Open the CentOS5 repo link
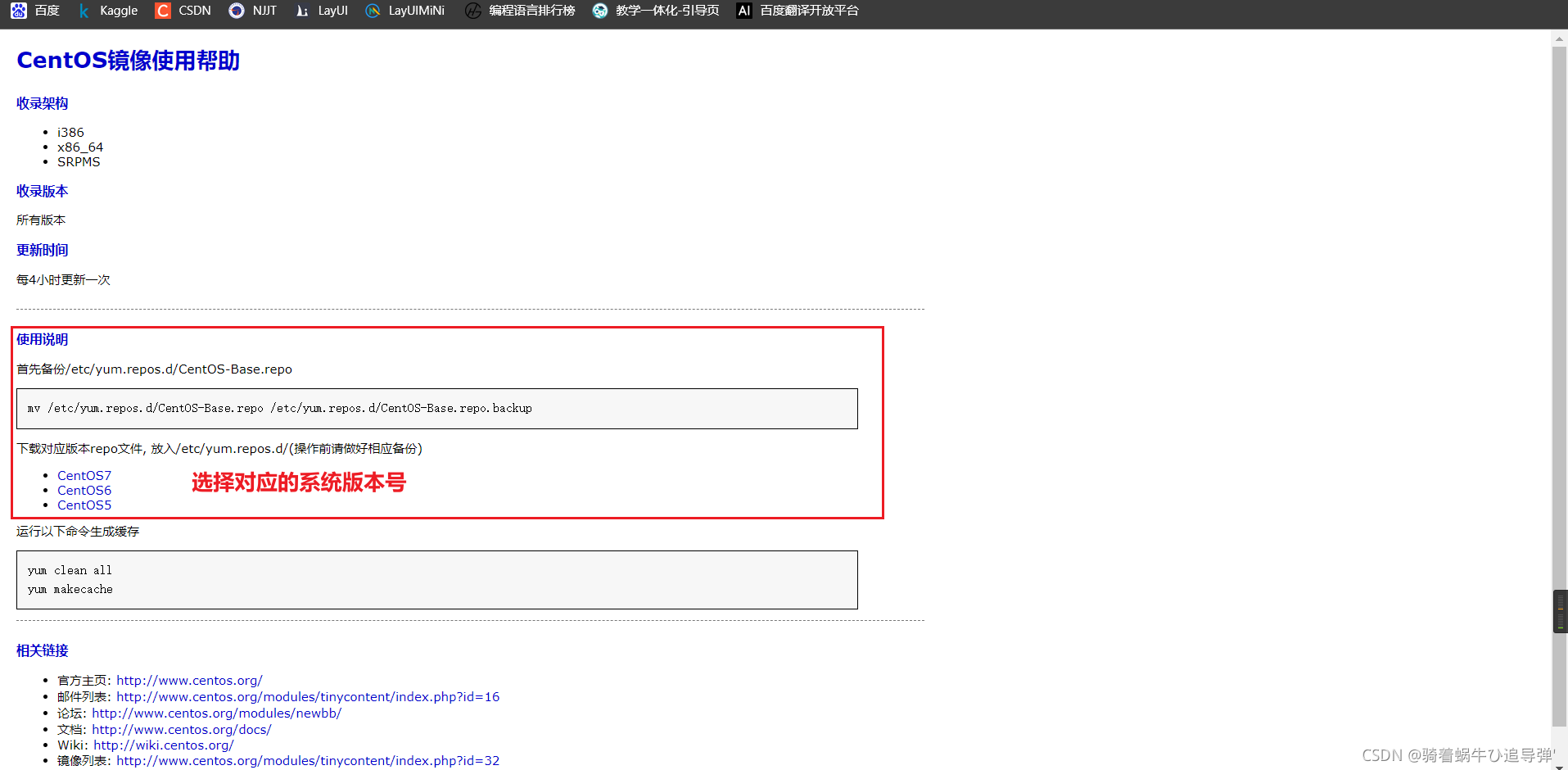 (x=84, y=505)
